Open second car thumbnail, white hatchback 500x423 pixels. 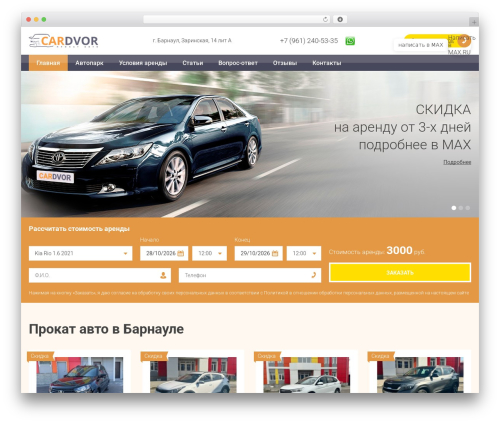click(193, 375)
